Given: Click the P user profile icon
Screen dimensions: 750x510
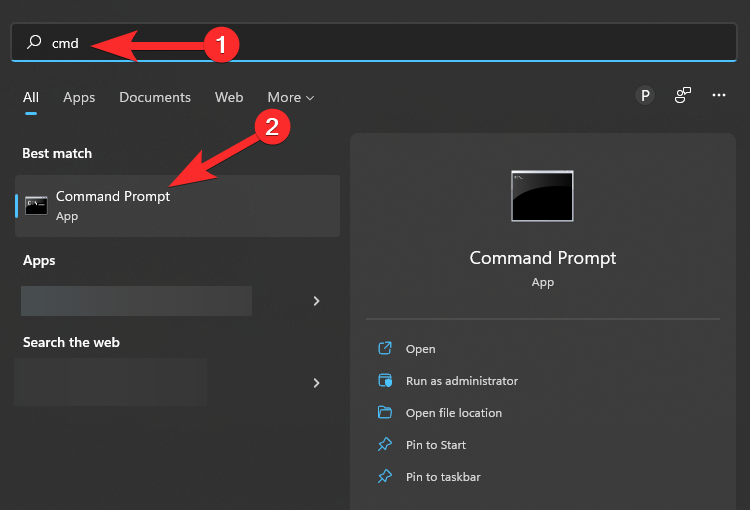Looking at the screenshot, I should [x=645, y=95].
